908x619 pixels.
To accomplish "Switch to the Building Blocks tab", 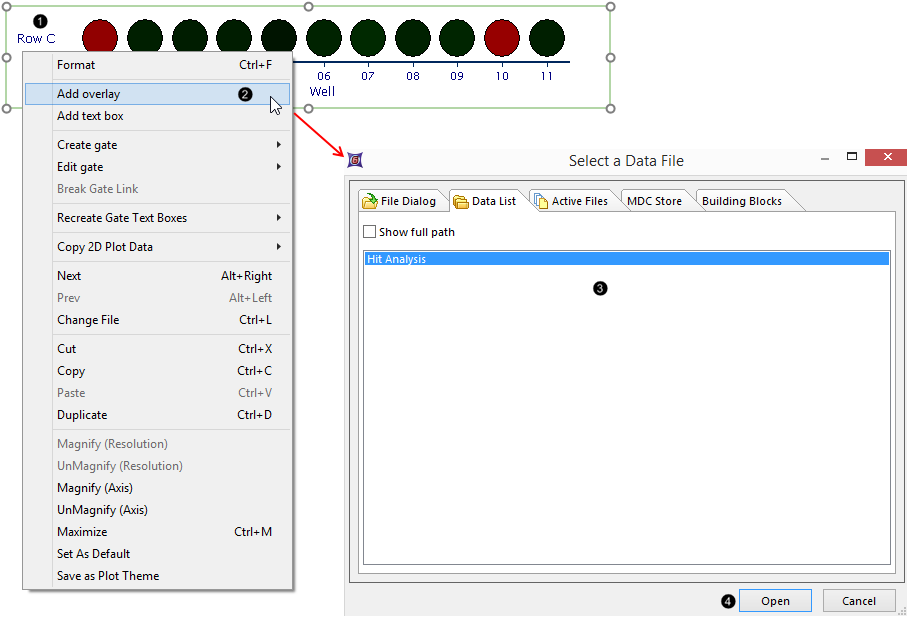I will click(x=742, y=201).
